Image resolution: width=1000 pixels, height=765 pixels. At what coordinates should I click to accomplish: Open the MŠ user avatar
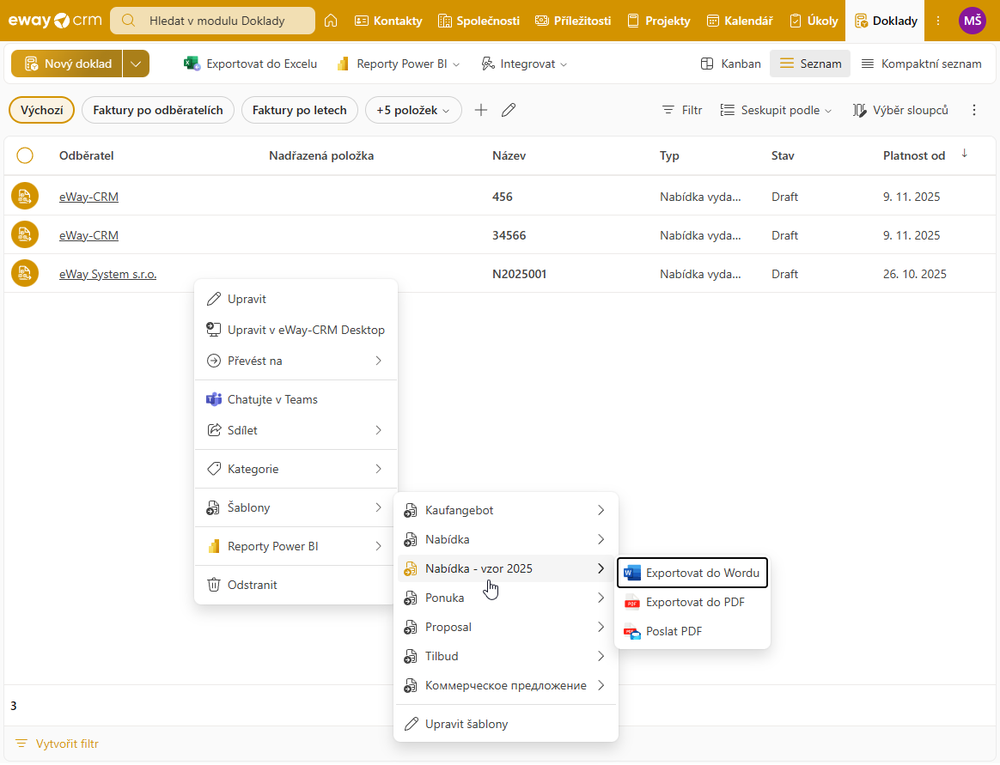pos(971,20)
